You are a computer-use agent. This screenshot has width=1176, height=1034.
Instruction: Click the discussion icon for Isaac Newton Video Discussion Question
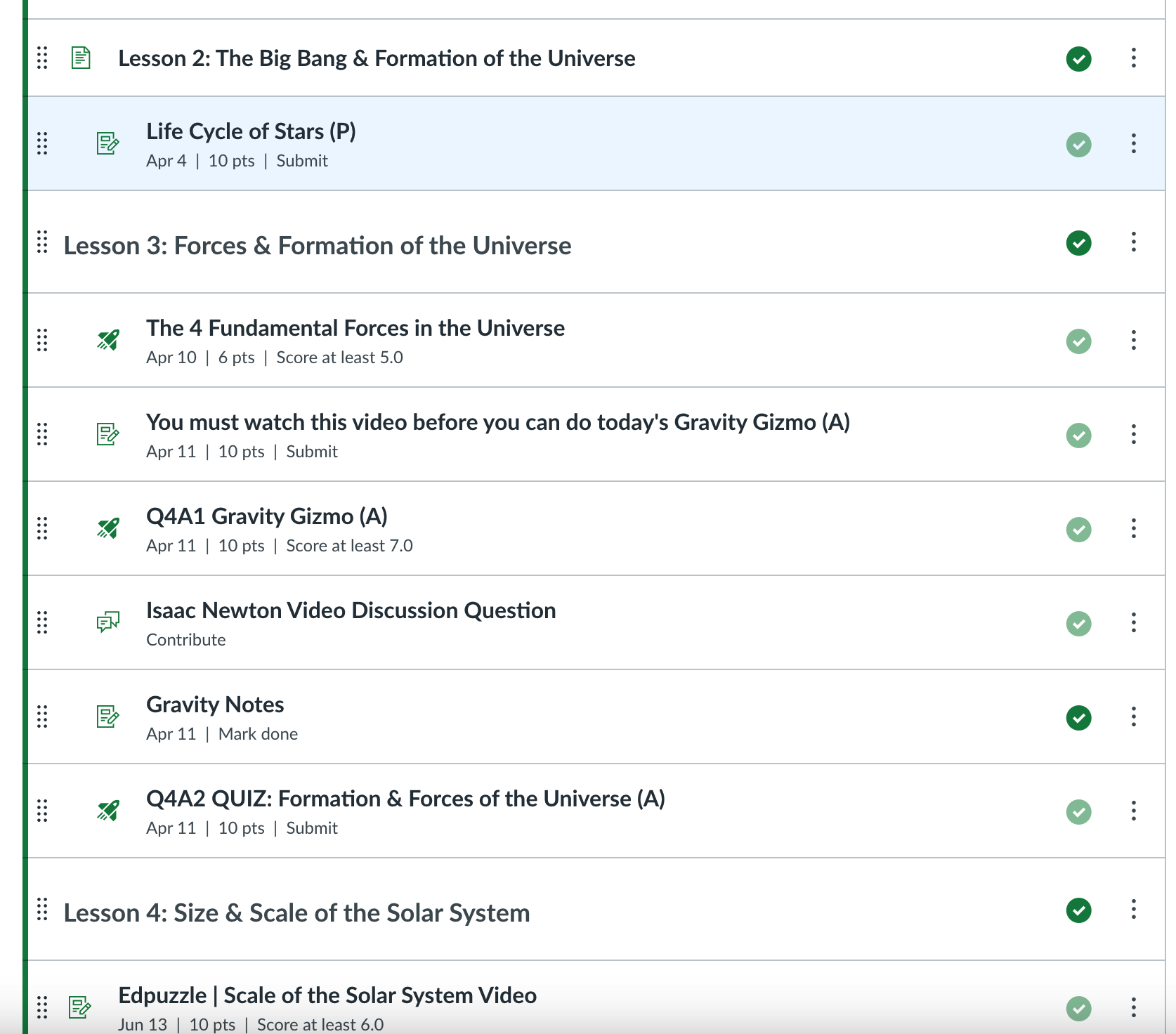click(x=107, y=622)
